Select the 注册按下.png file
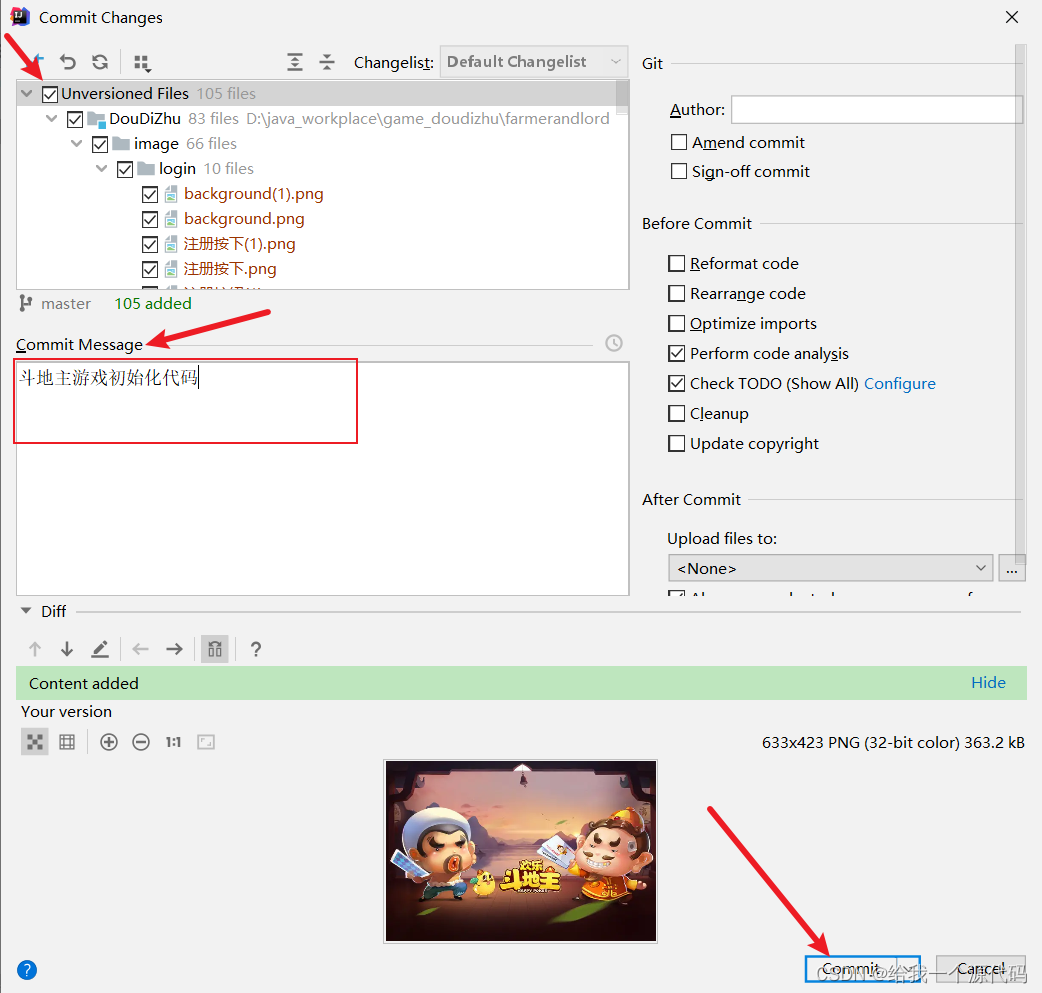Viewport: 1042px width, 993px height. coord(230,269)
